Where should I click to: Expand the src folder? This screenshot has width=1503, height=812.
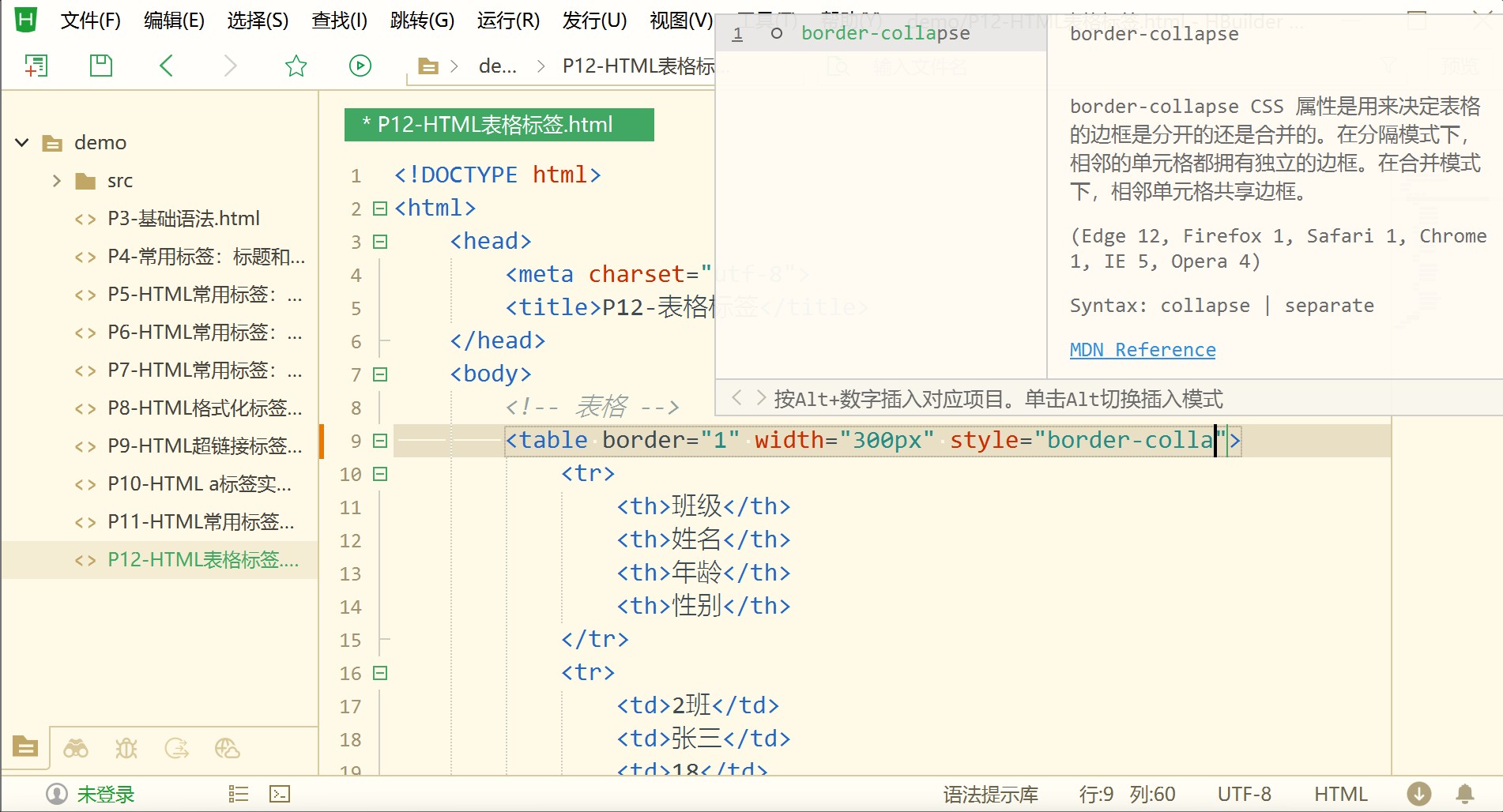click(x=57, y=181)
